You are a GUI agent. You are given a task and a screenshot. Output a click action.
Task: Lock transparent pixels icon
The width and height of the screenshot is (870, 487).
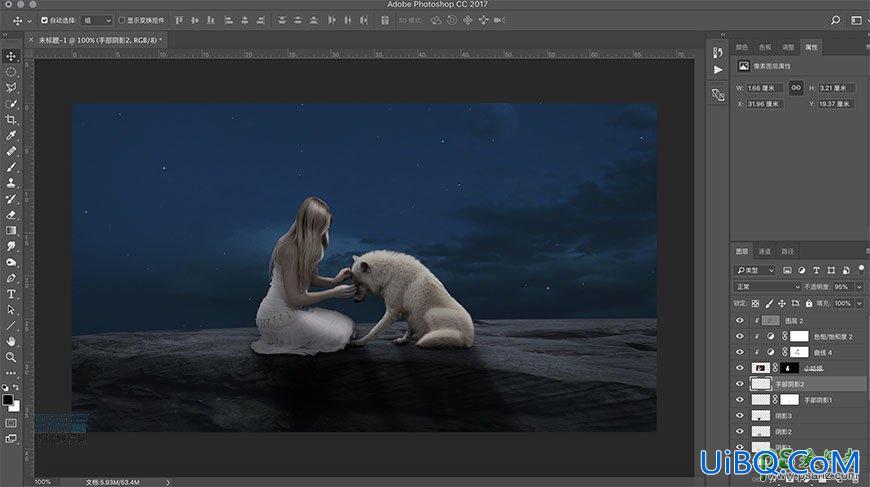tap(755, 303)
